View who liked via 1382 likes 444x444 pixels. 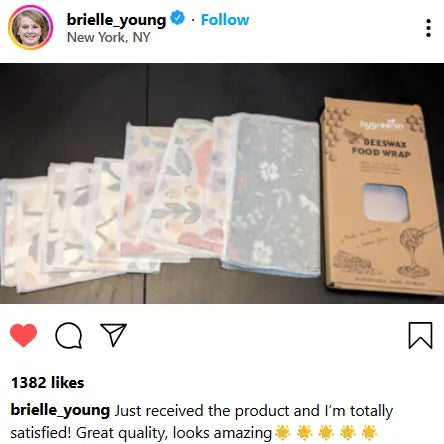(x=48, y=383)
